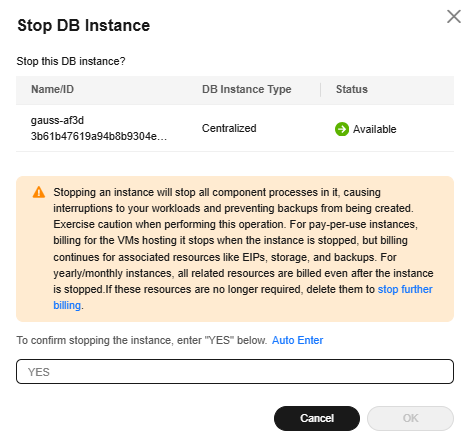The height and width of the screenshot is (446, 468).
Task: Click the DB Instance Type column header
Action: click(x=247, y=89)
